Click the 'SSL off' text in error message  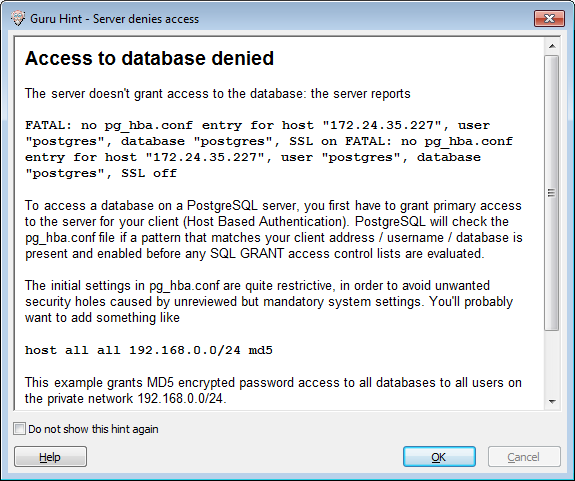(149, 173)
